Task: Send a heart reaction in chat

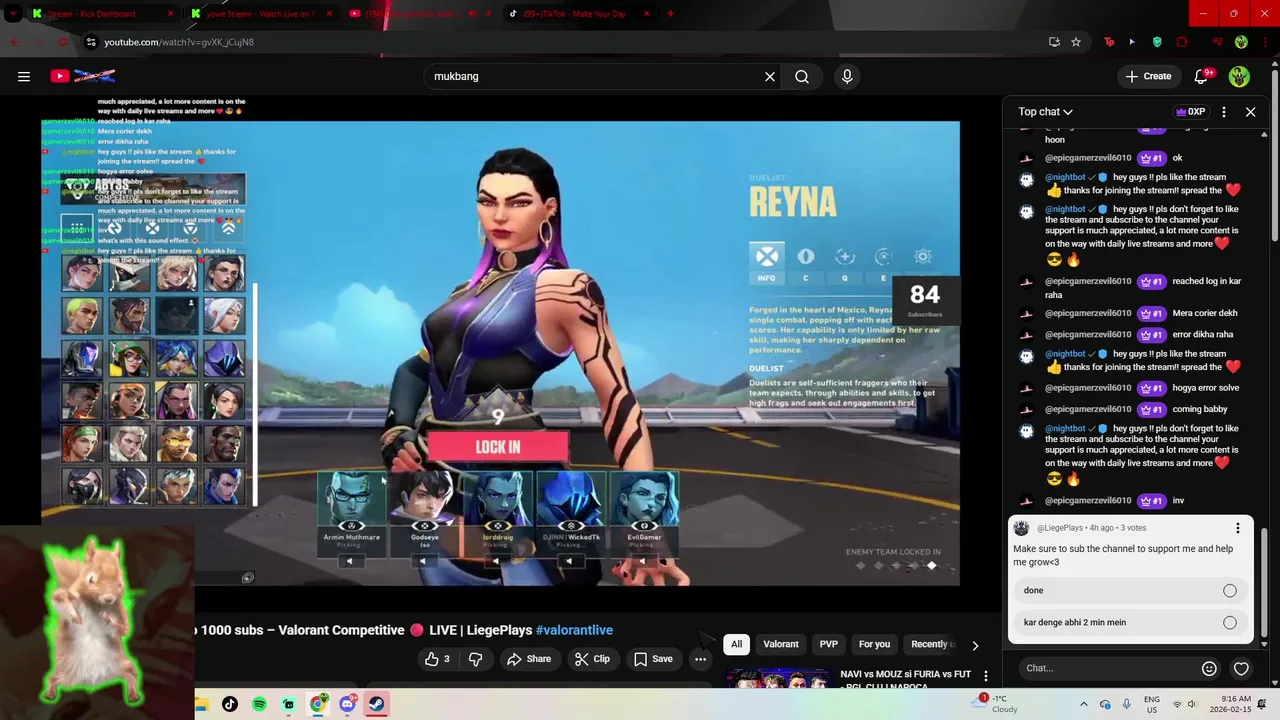Action: tap(1241, 668)
